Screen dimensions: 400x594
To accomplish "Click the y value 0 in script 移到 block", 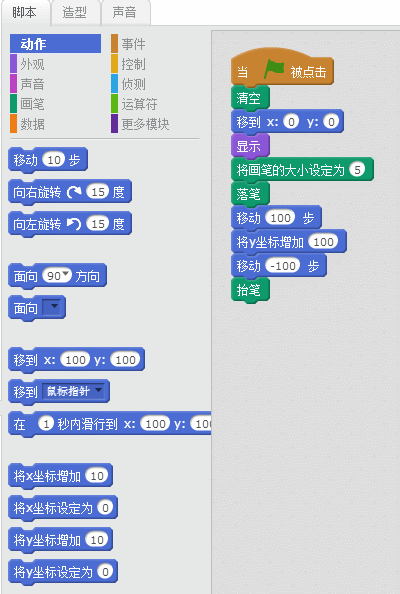I will 331,122.
